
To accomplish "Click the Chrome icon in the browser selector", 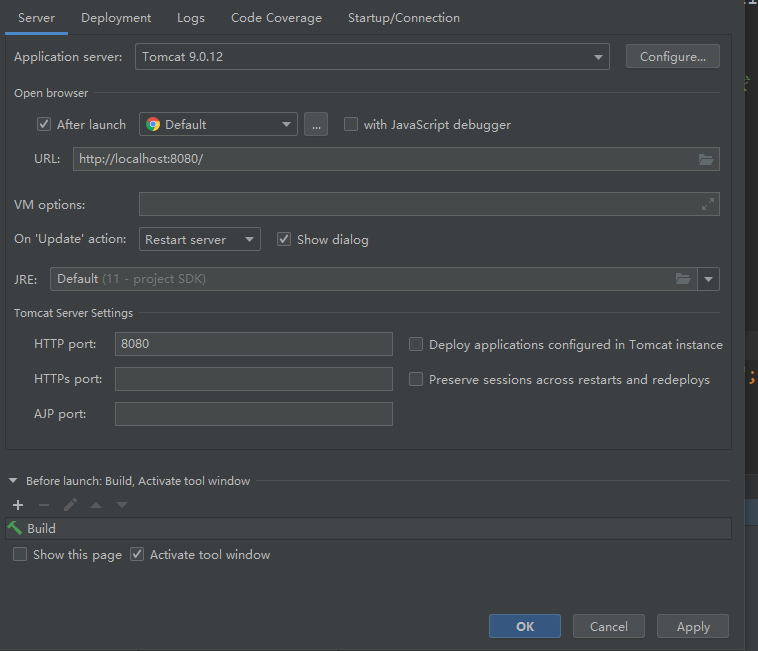I will 153,125.
